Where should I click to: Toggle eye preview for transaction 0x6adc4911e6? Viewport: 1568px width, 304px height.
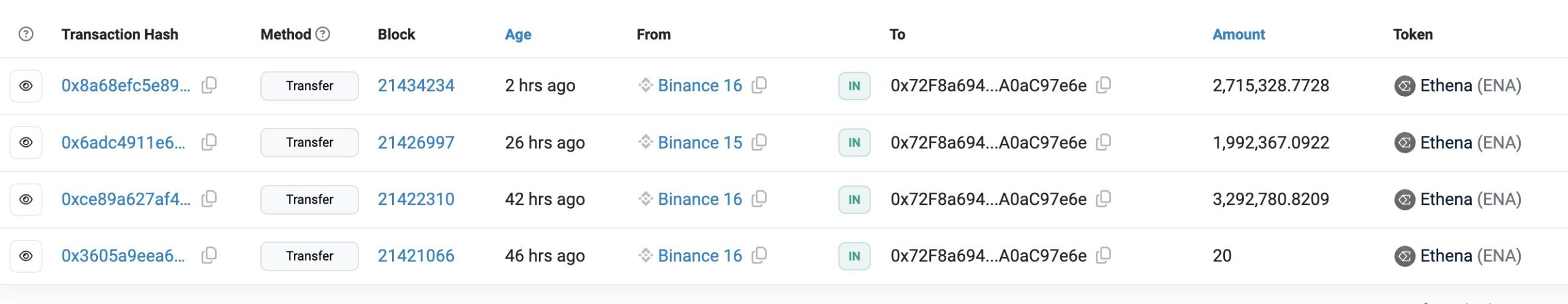click(26, 143)
